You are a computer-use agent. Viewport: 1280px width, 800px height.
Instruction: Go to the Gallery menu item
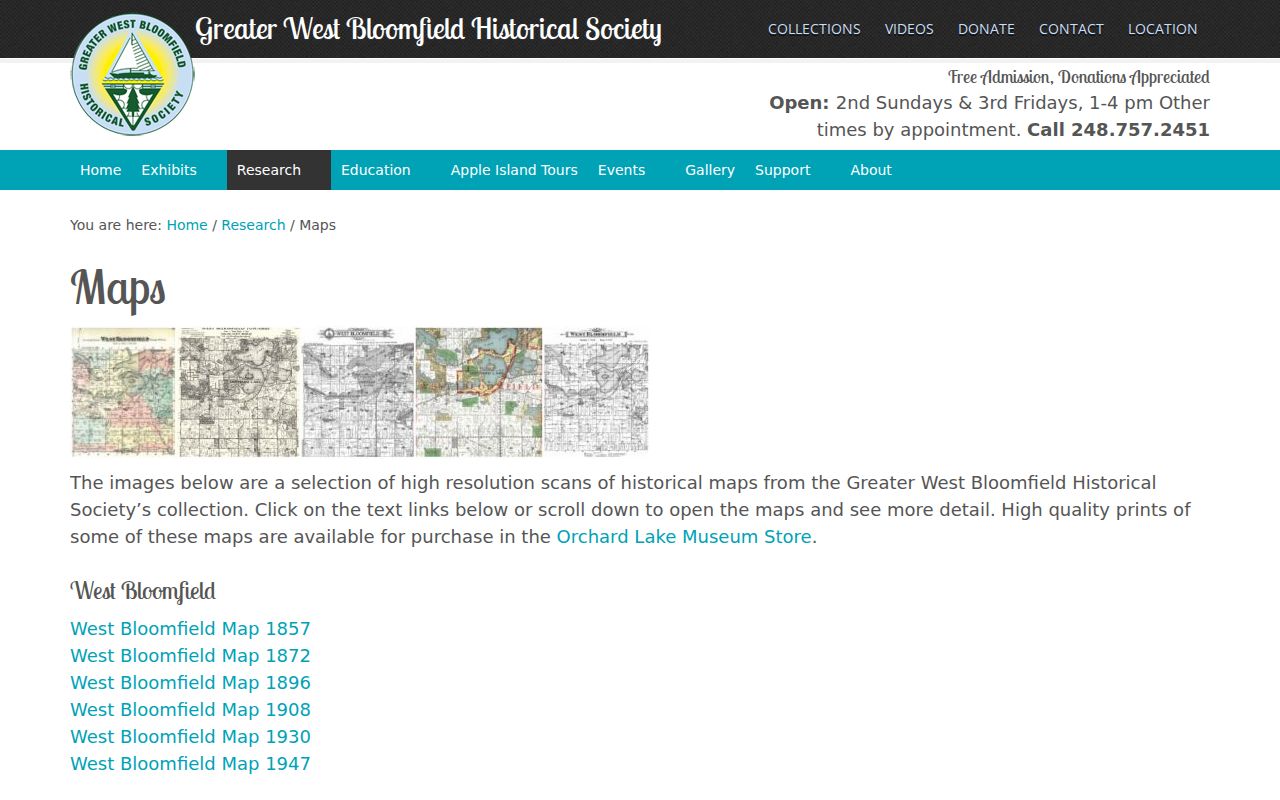coord(710,170)
